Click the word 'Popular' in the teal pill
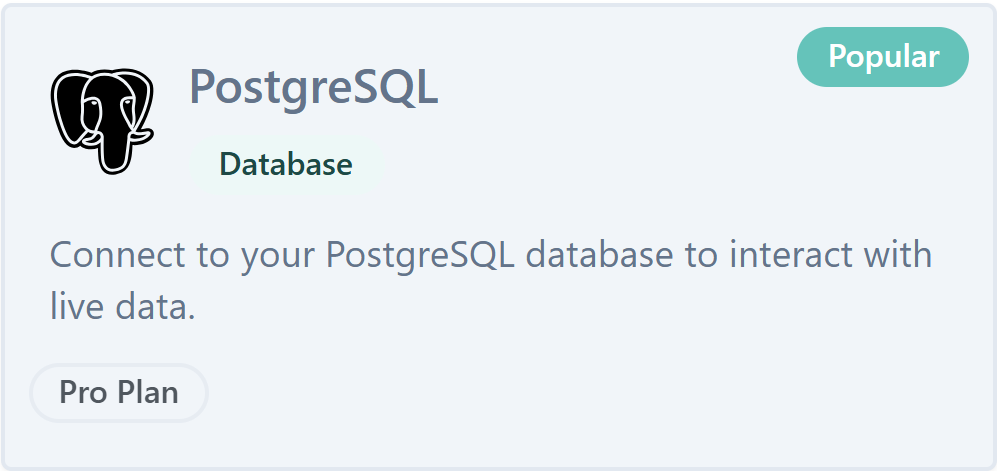Screen dimensions: 997x471 [883, 57]
